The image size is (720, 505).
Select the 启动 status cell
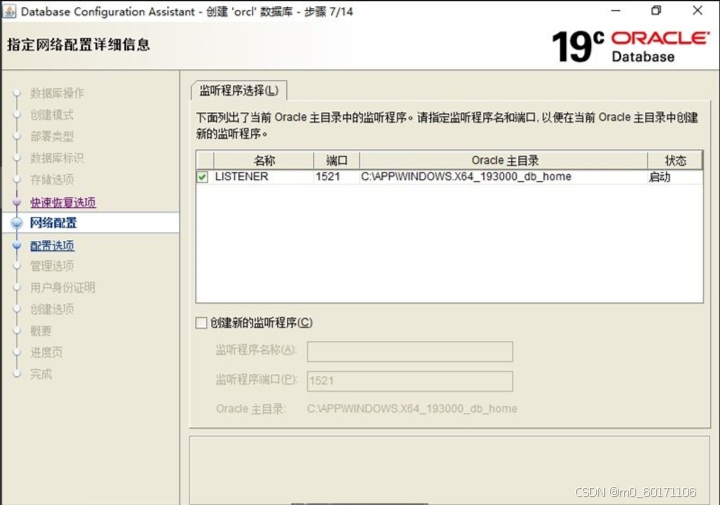tap(675, 177)
